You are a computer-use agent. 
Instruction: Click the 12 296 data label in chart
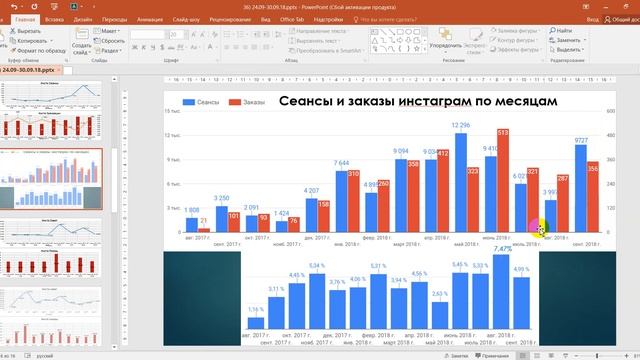[460, 125]
